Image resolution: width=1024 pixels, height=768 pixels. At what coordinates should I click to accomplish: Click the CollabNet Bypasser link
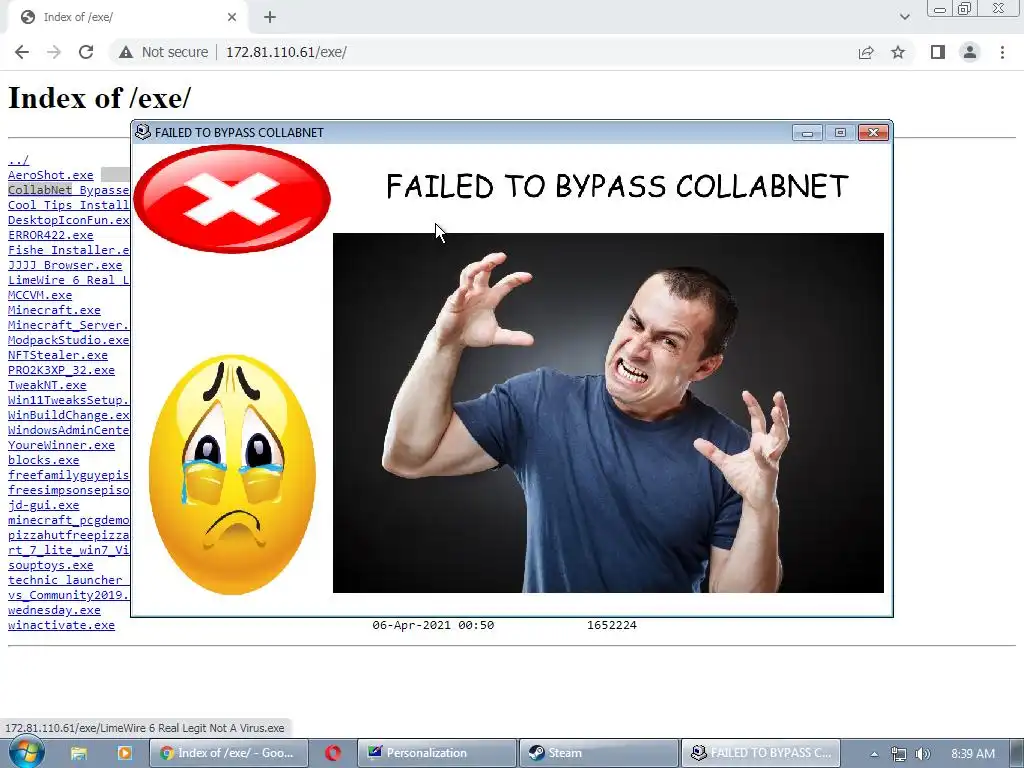pyautogui.click(x=69, y=190)
